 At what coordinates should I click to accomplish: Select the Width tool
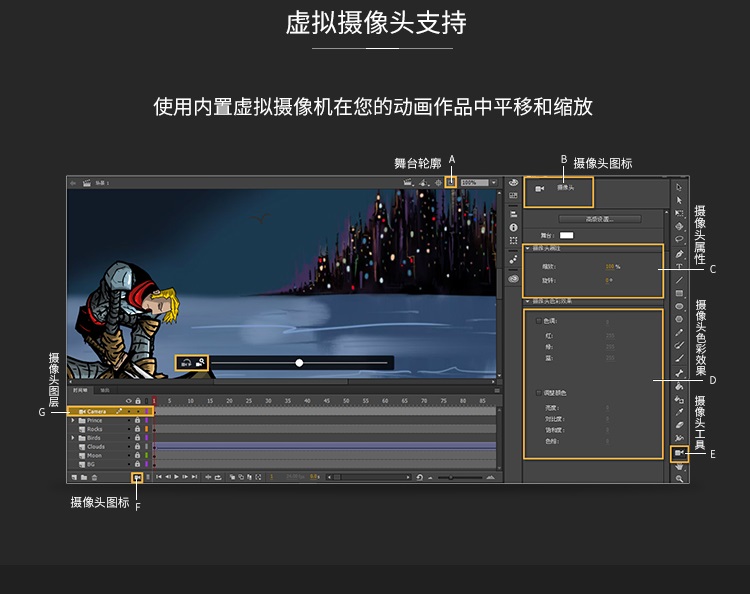coord(679,438)
